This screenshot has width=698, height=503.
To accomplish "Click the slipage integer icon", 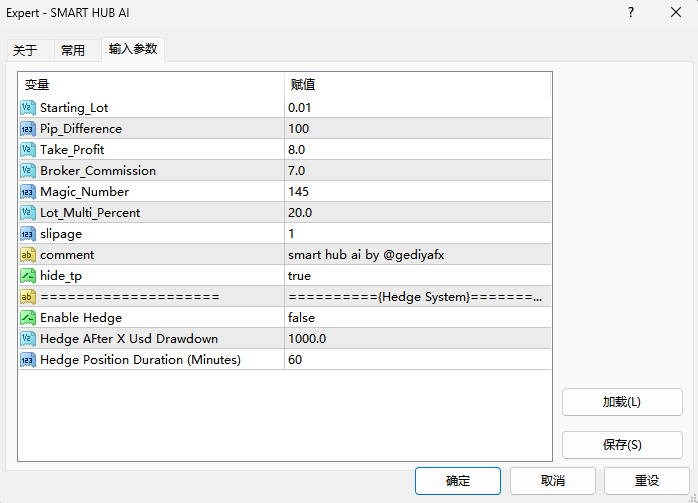I will pyautogui.click(x=28, y=234).
